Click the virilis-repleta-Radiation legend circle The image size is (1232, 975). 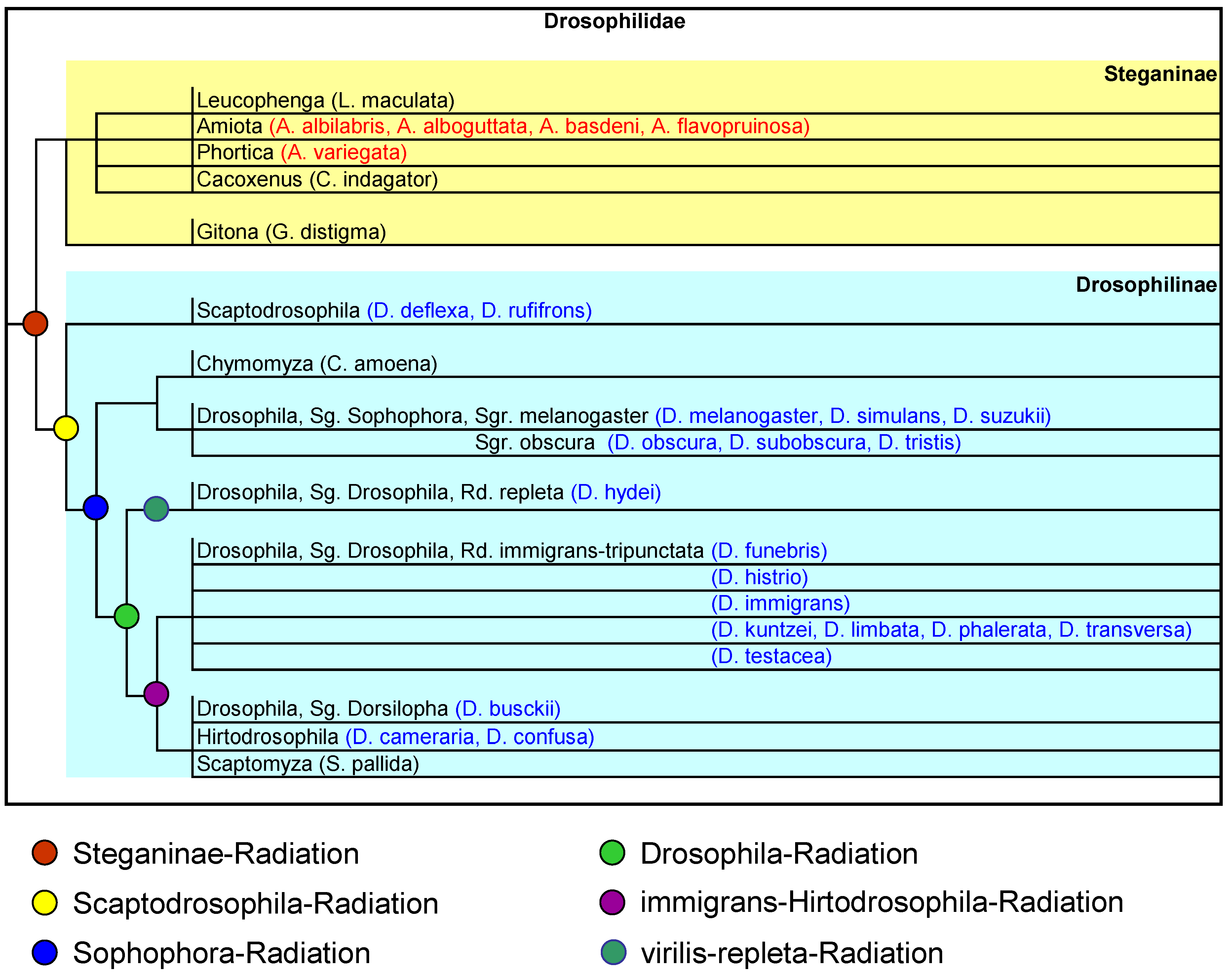[x=613, y=952]
